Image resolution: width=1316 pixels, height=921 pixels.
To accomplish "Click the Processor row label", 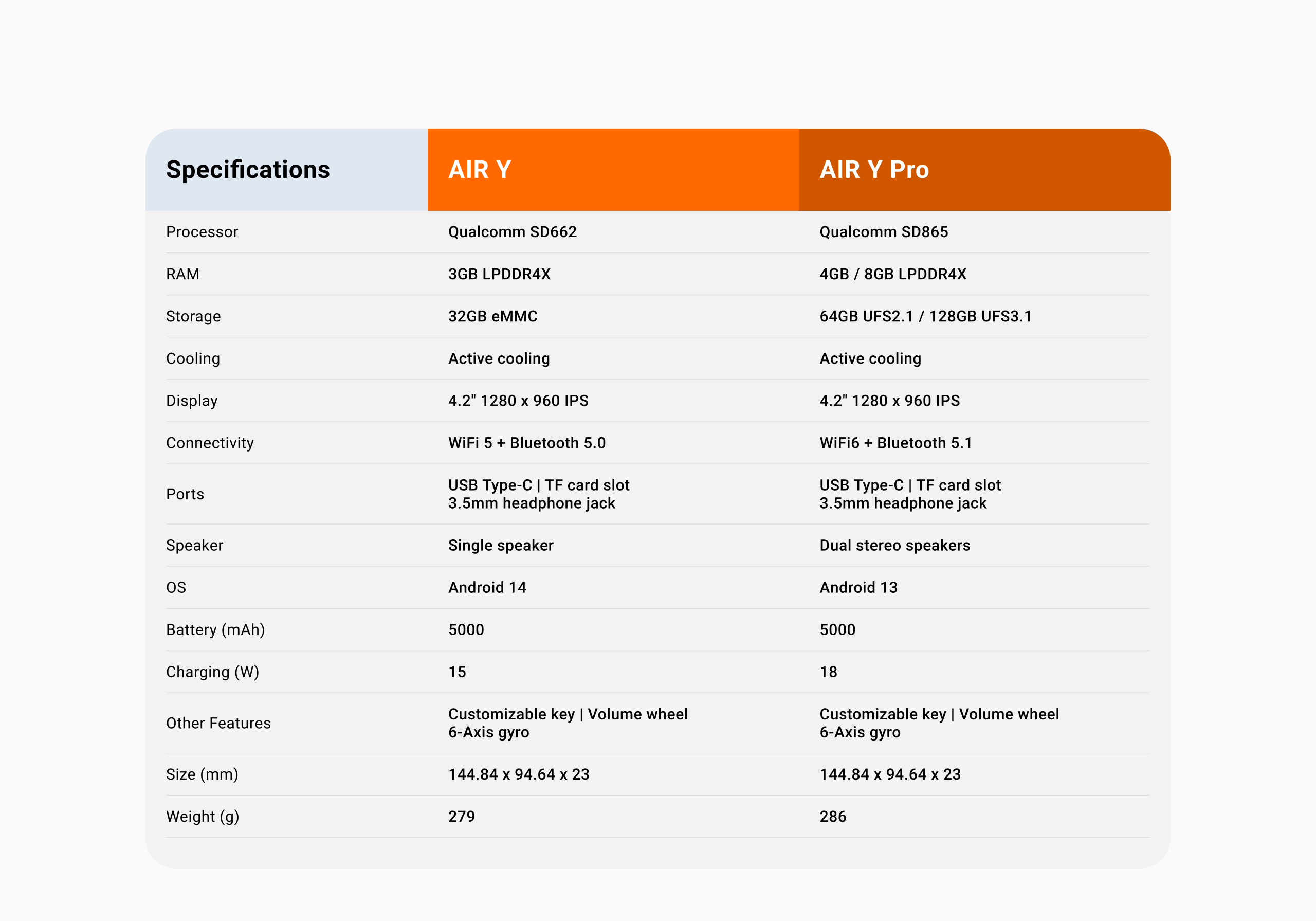I will point(202,232).
